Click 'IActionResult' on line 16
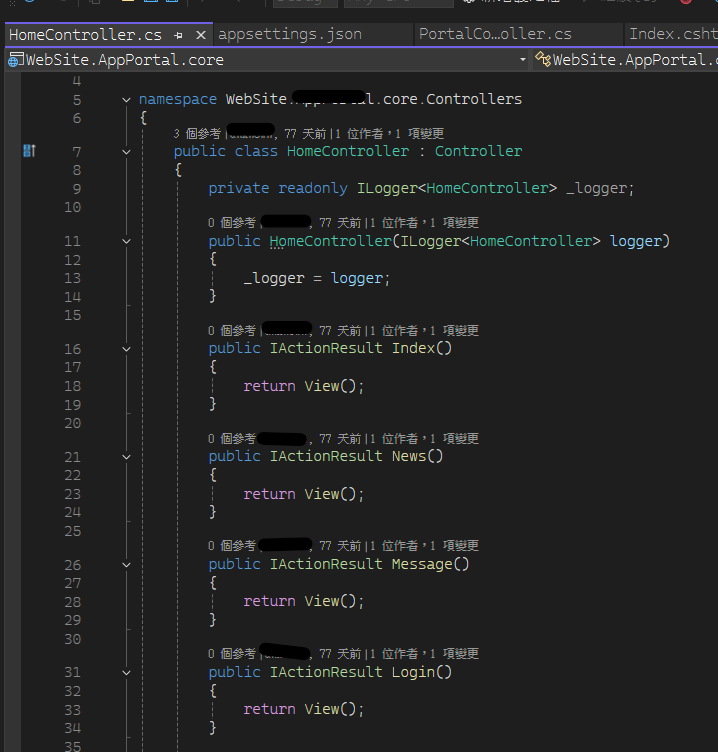The height and width of the screenshot is (752, 718). pos(326,348)
